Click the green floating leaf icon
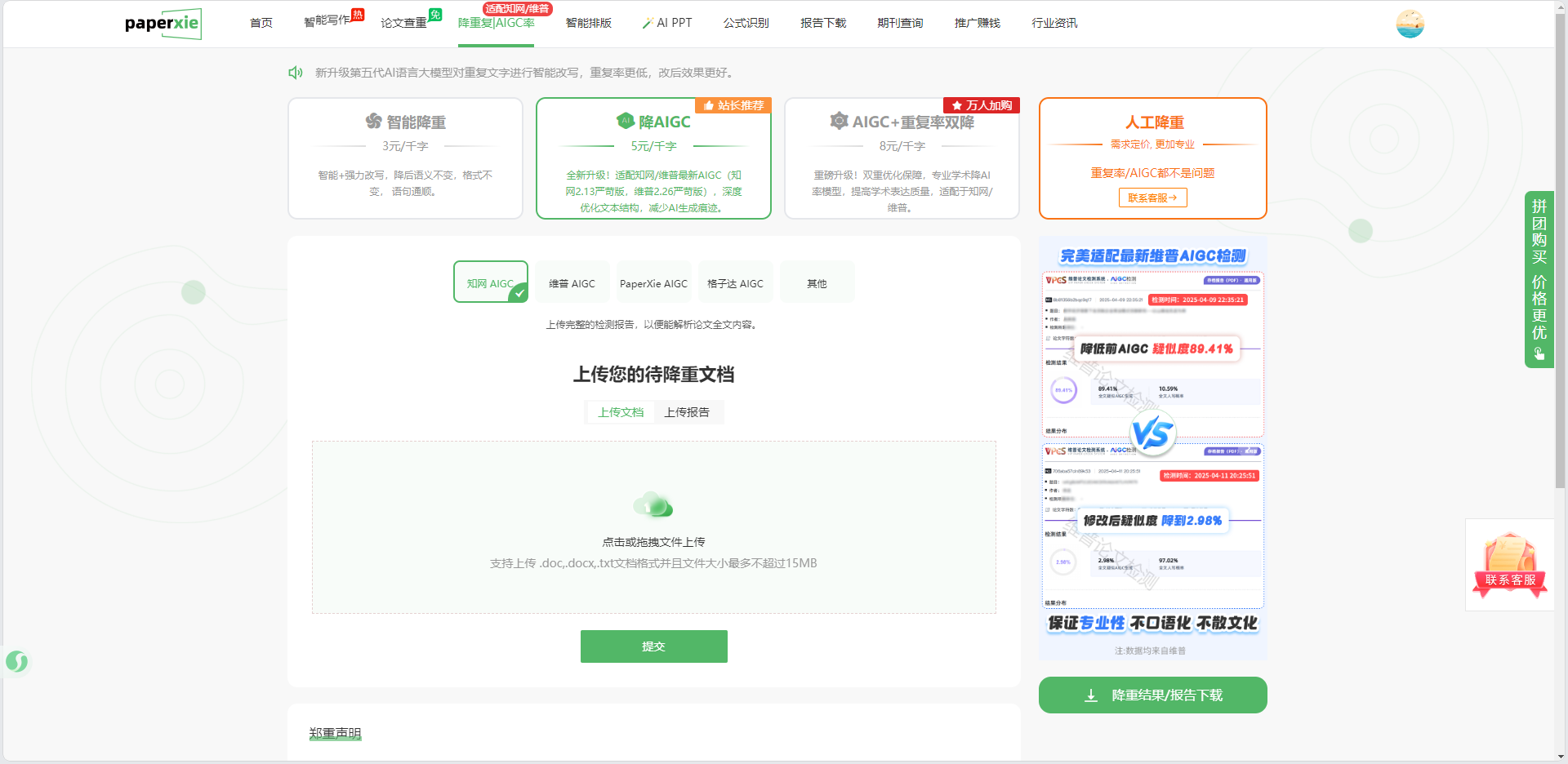 [x=16, y=661]
